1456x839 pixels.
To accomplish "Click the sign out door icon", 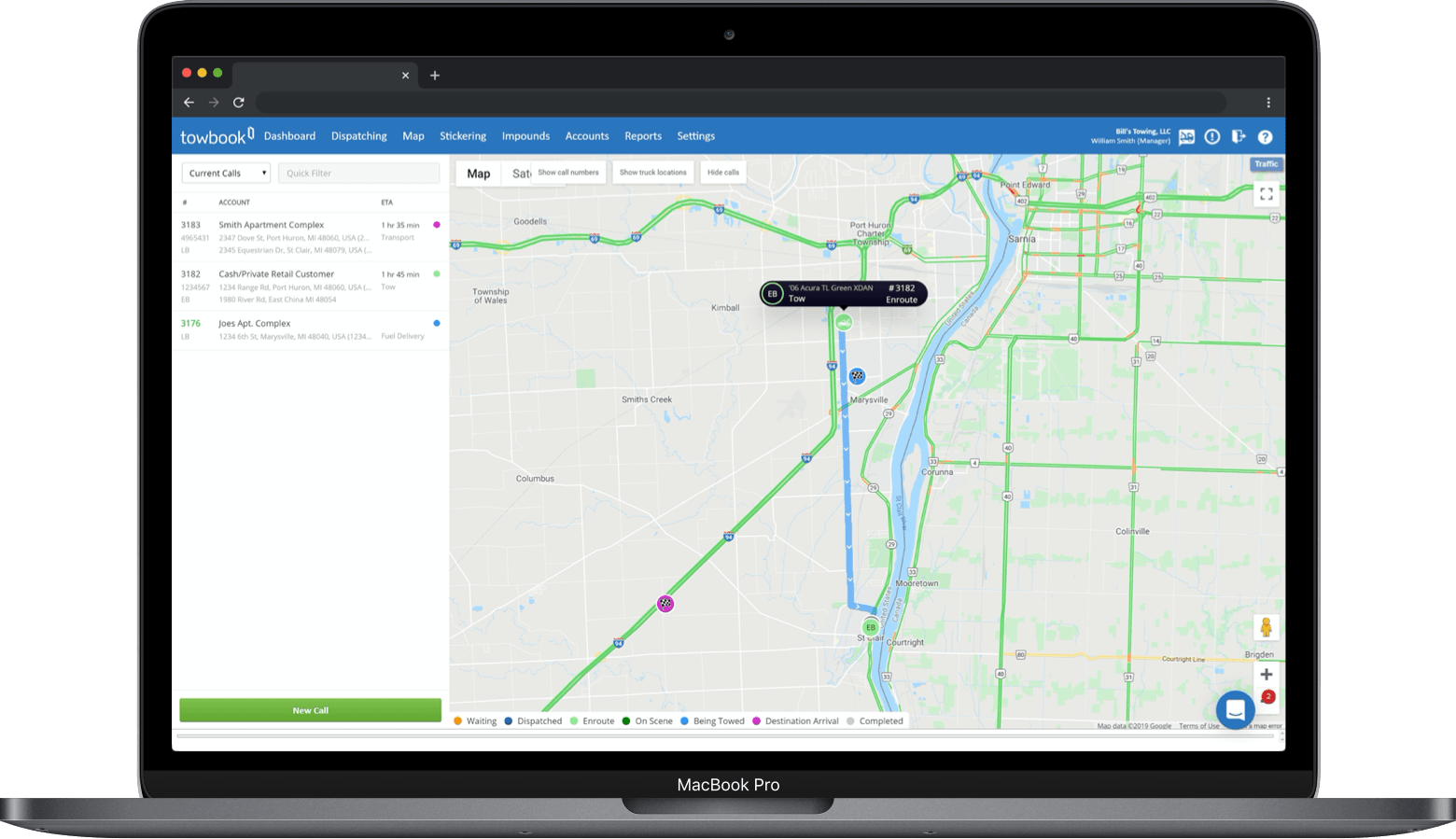I will click(x=1239, y=137).
